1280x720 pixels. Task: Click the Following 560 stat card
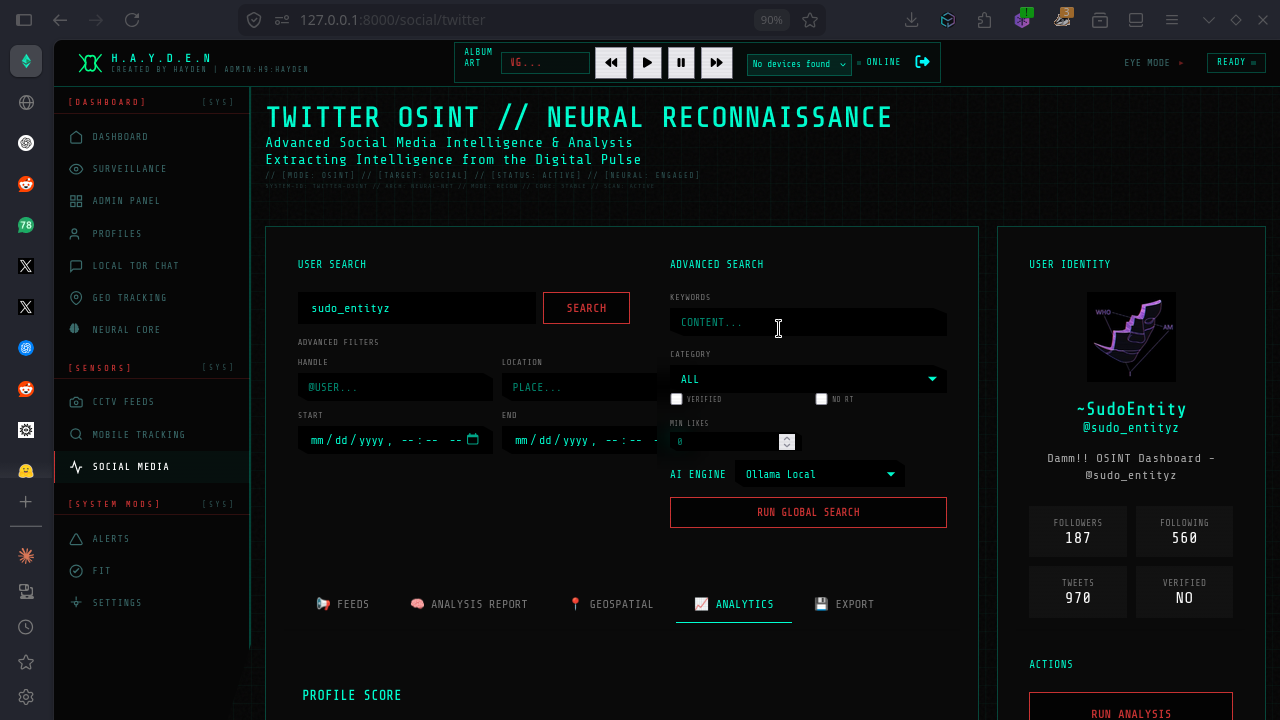pyautogui.click(x=1184, y=531)
